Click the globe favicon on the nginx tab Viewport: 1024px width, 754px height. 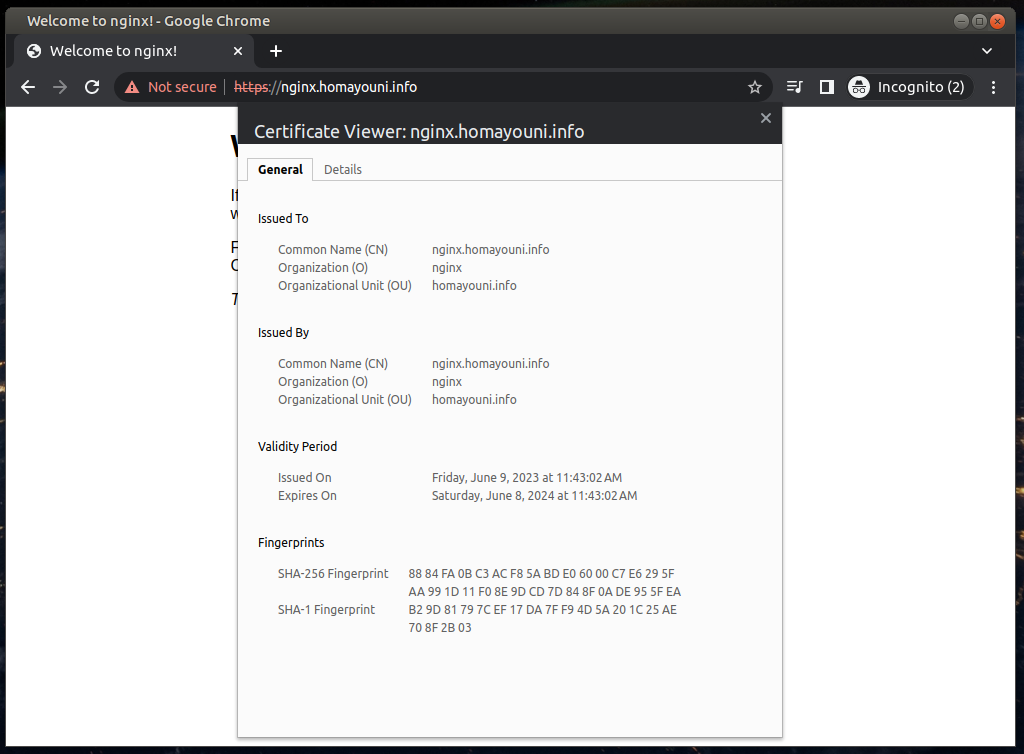click(34, 51)
